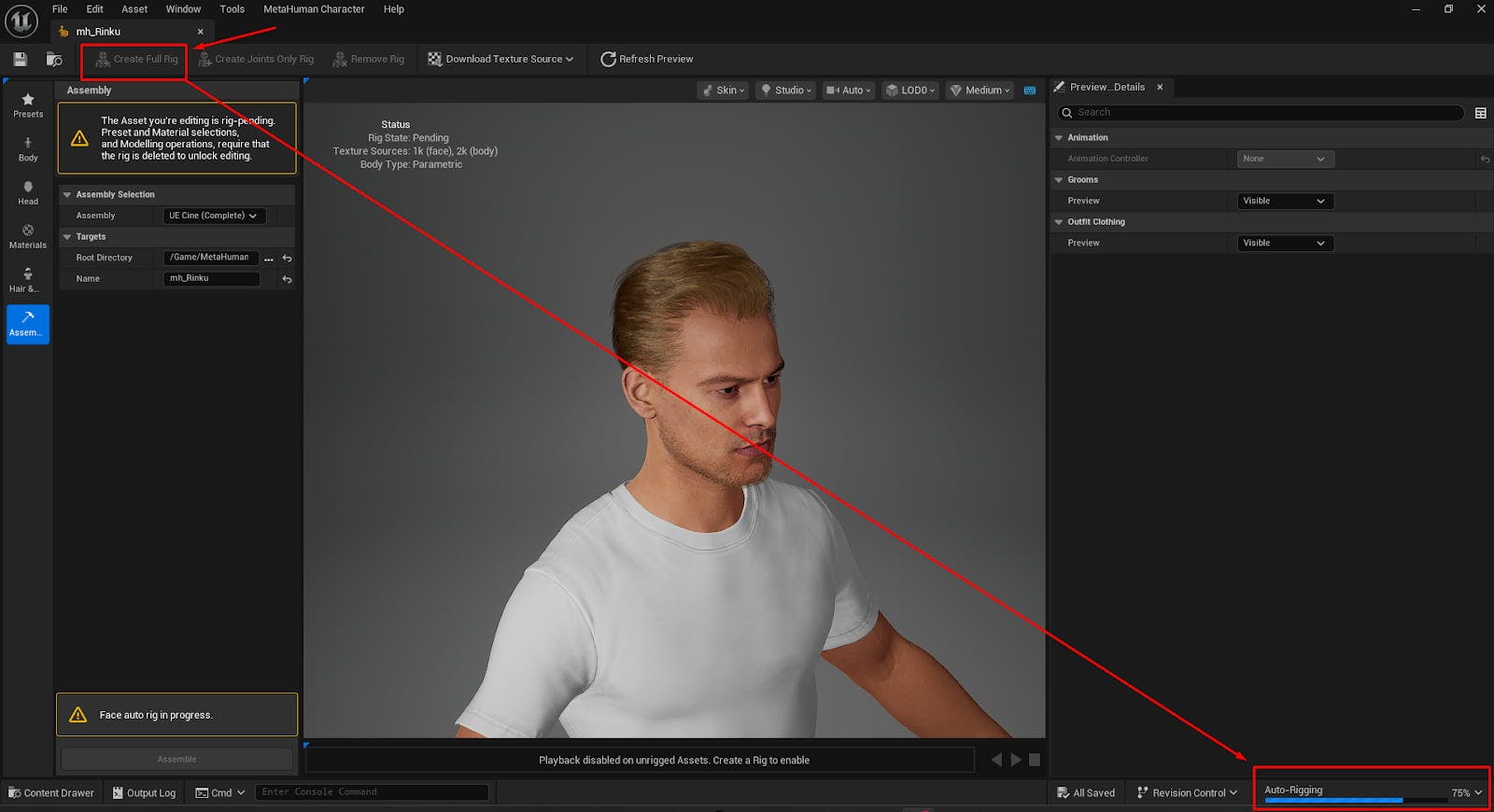This screenshot has height=812, width=1494.
Task: Open the Materials sidebar panel
Action: [x=28, y=237]
